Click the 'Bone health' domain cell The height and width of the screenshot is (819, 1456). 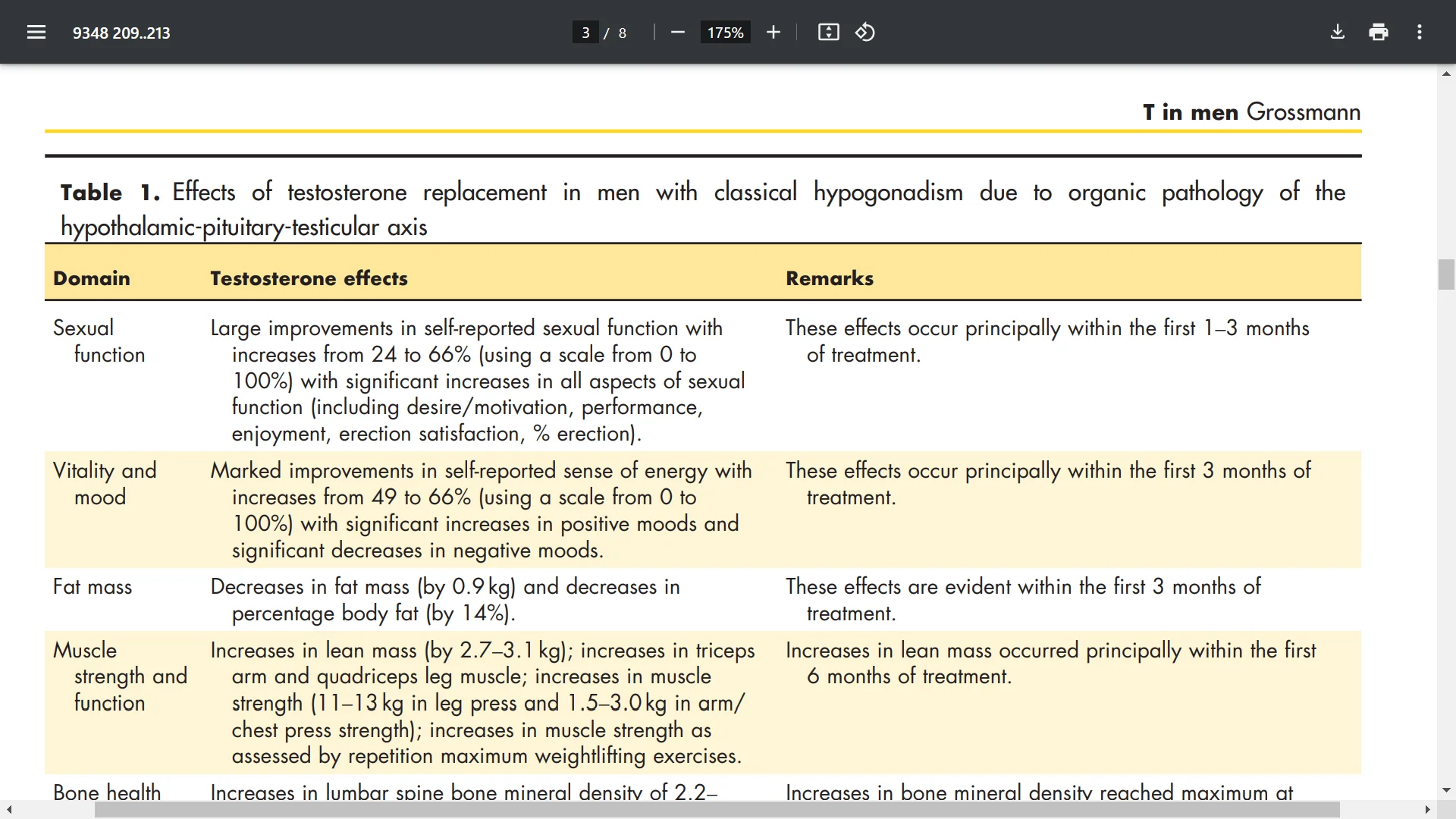pos(107,792)
